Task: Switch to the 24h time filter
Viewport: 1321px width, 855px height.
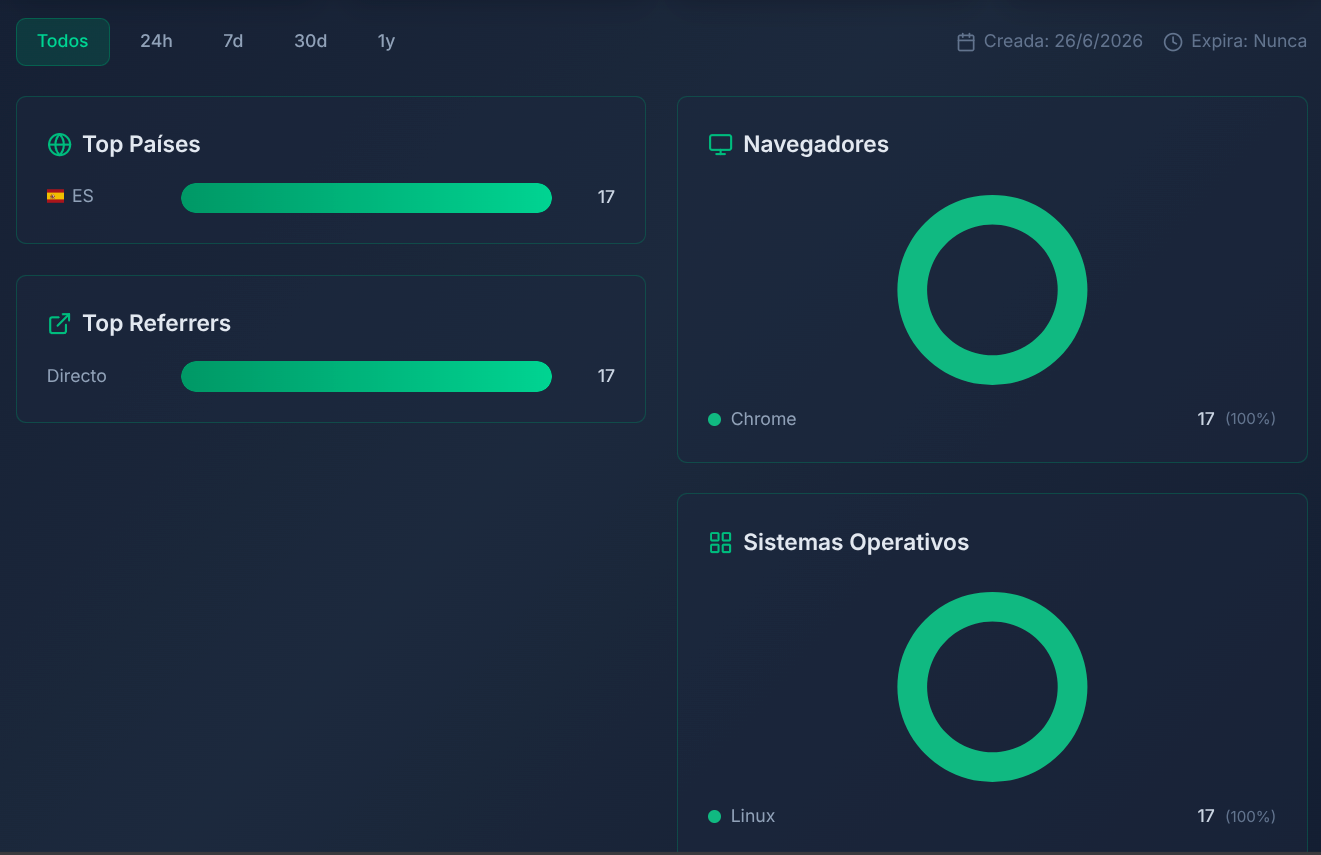Action: click(x=156, y=42)
